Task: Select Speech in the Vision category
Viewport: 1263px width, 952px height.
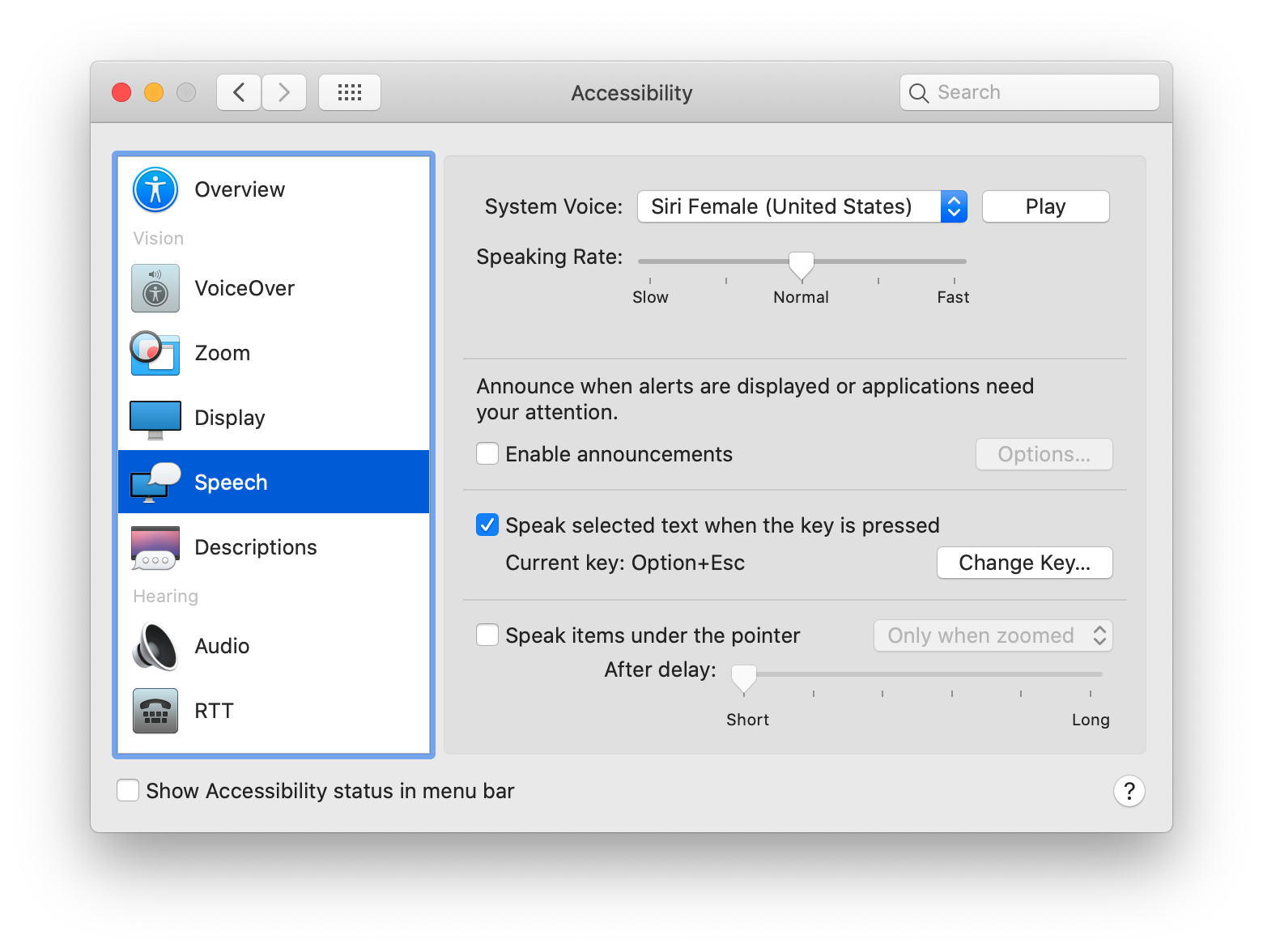Action: point(231,481)
